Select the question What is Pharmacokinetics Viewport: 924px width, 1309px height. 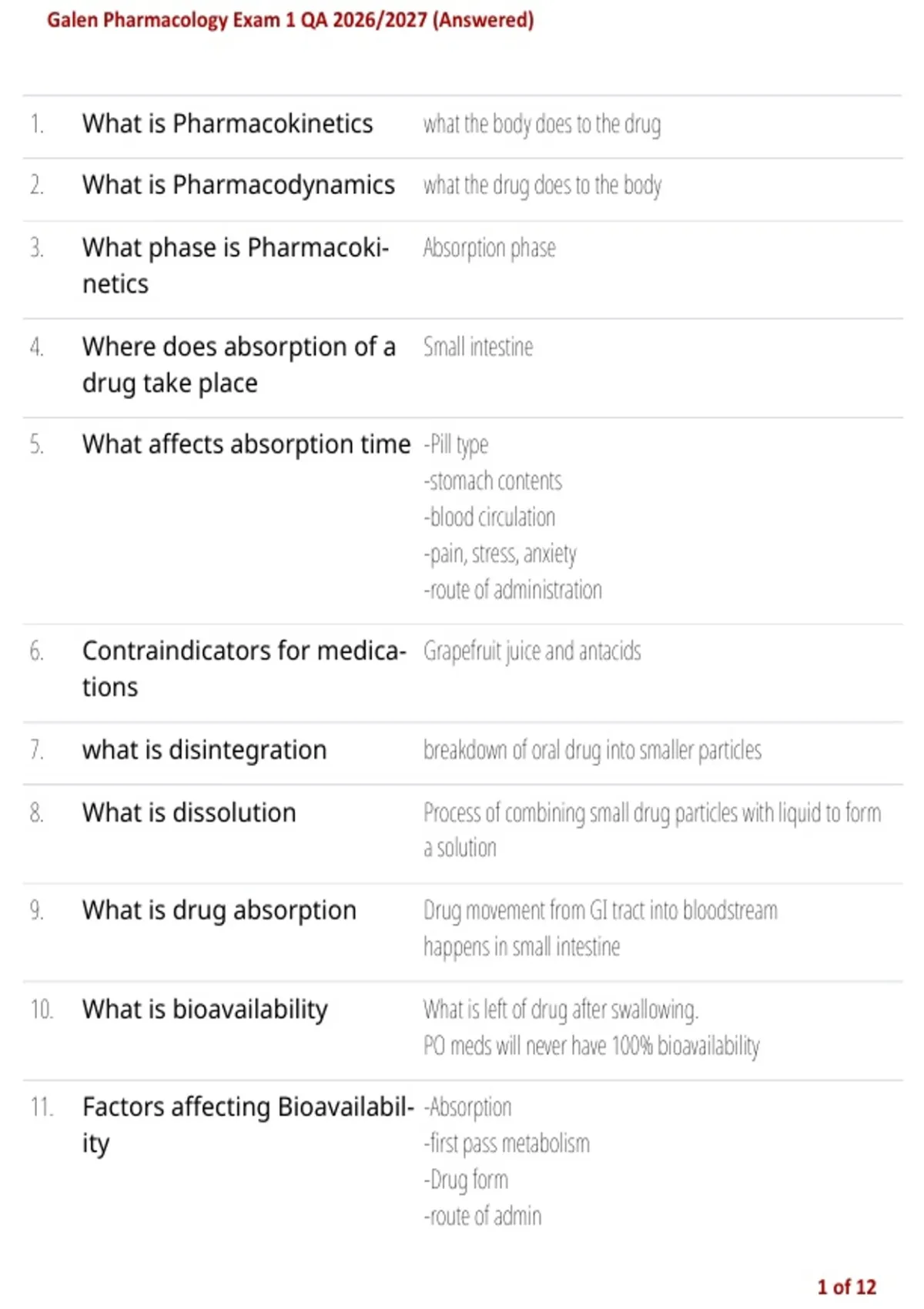pyautogui.click(x=227, y=123)
